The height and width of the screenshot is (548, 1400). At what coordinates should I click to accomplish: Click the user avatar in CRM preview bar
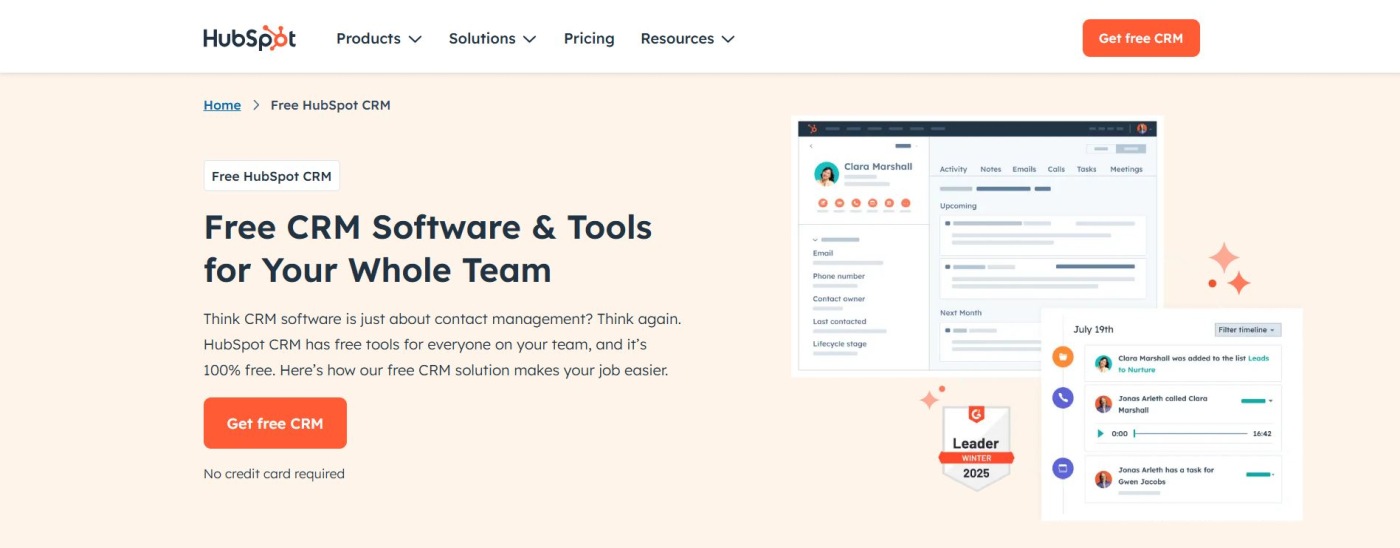1142,128
